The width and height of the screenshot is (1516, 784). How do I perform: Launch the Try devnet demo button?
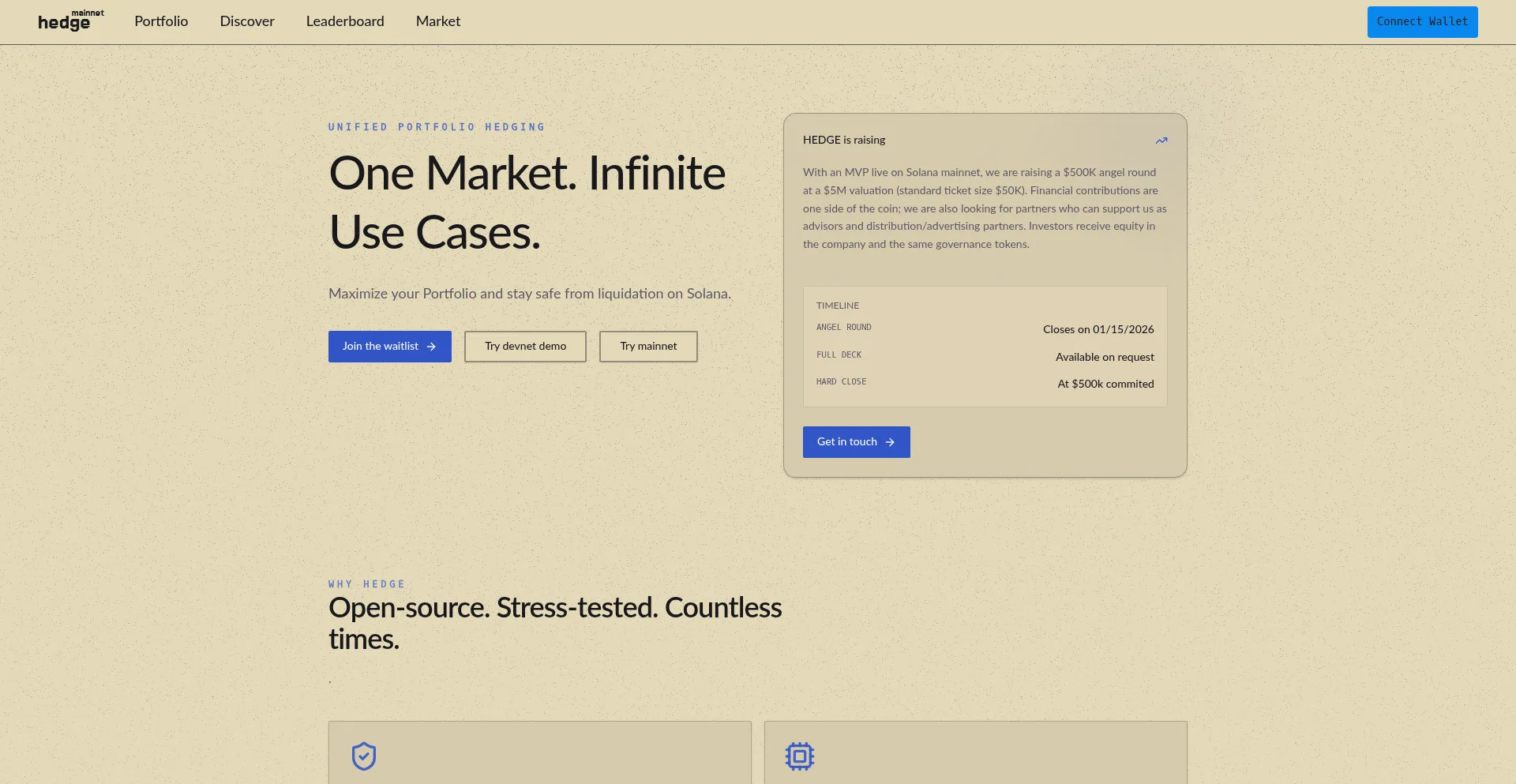[x=525, y=347]
